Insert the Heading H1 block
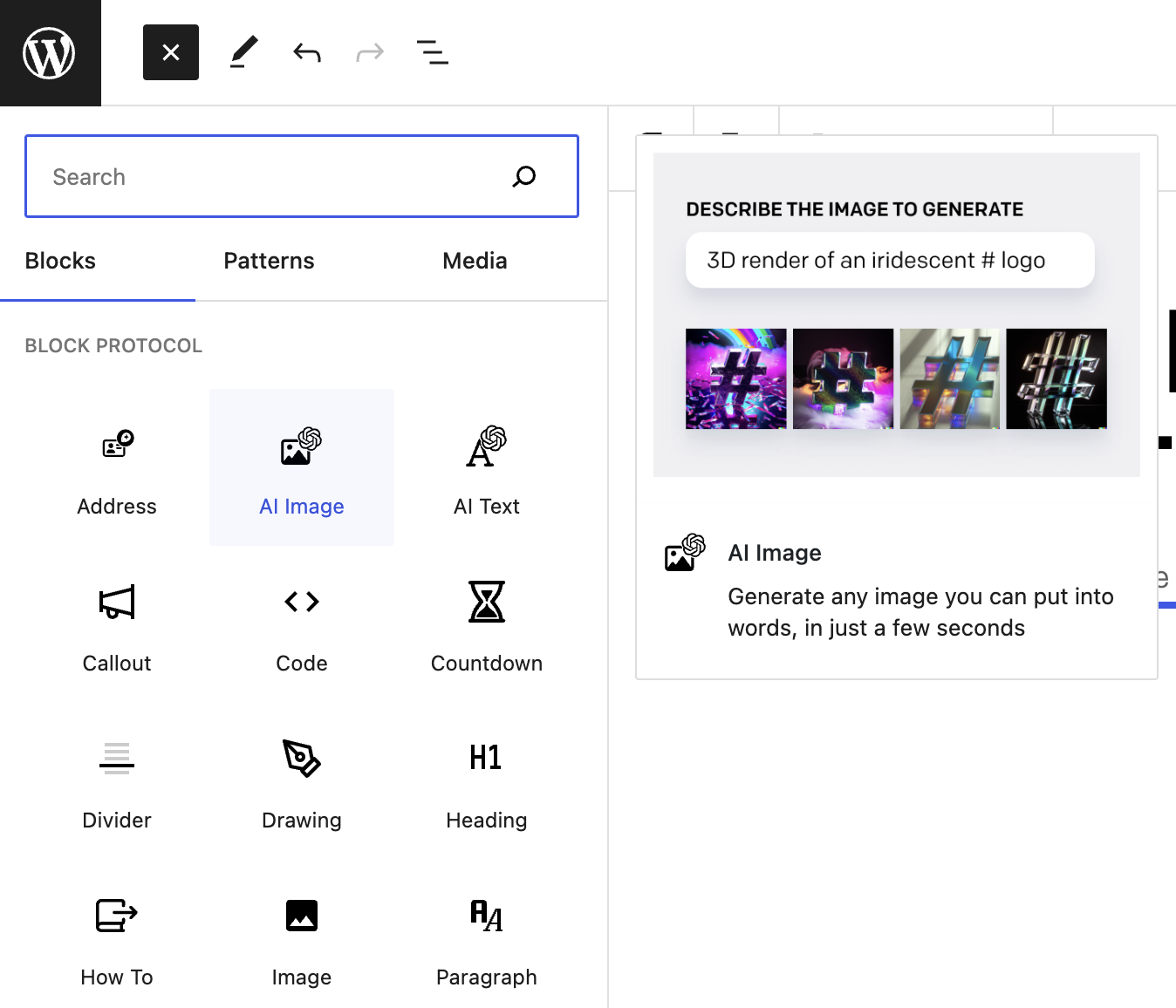 click(486, 782)
